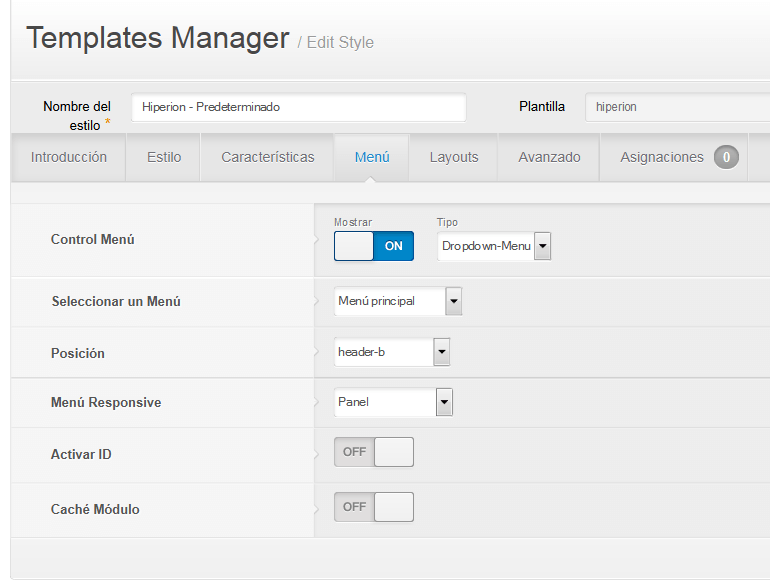
Task: Click the Menú principal dropdown arrow
Action: [x=454, y=301]
